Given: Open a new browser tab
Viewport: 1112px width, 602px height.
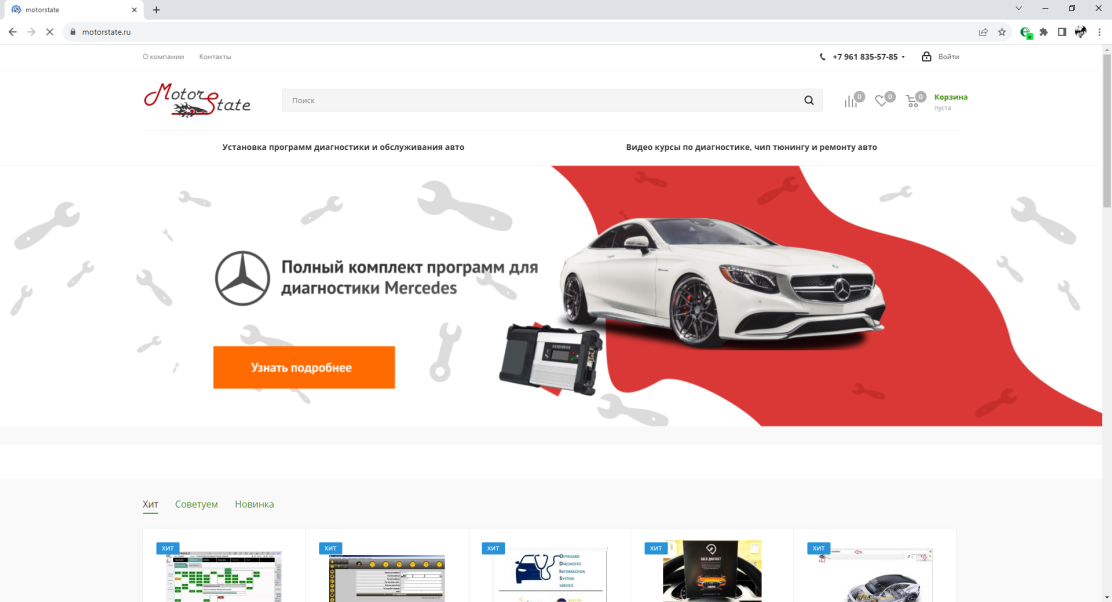Looking at the screenshot, I should 156,10.
